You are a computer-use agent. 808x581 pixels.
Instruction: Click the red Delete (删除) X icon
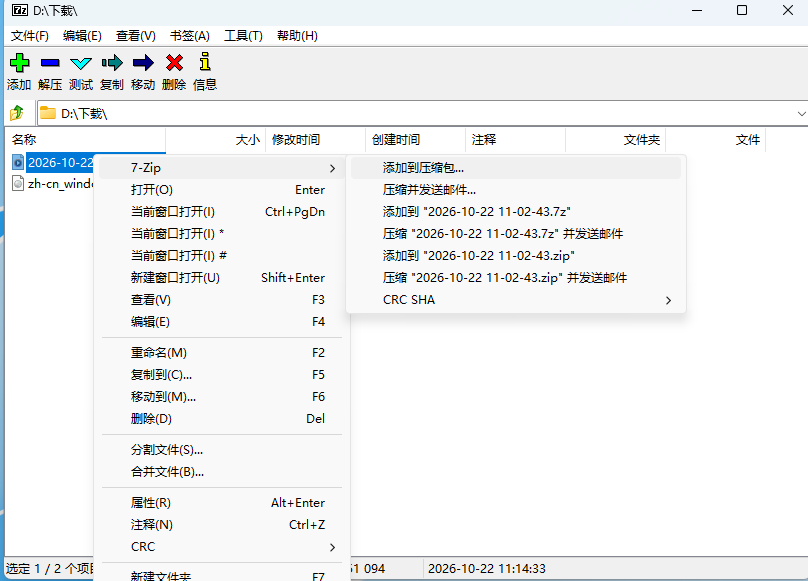coord(174,63)
